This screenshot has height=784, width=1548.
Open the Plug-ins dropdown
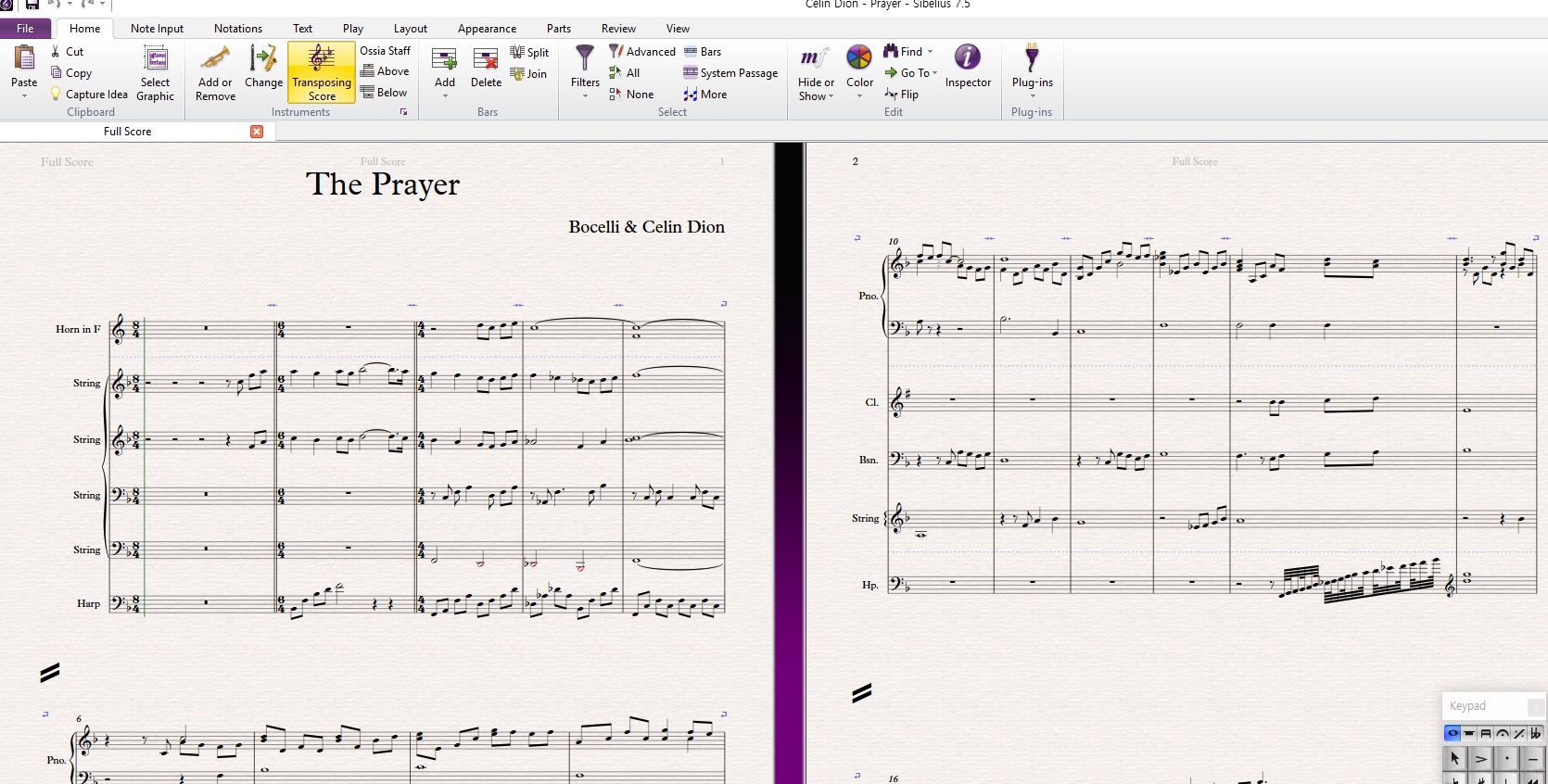pyautogui.click(x=1033, y=95)
